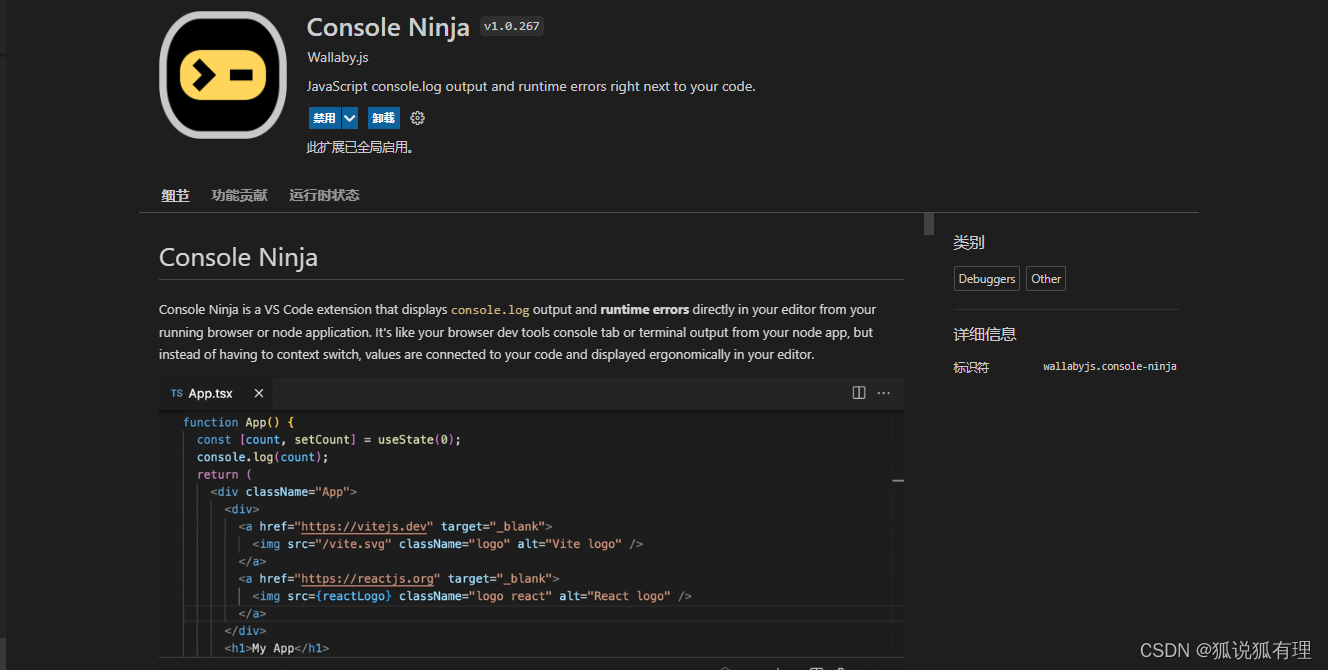Click the Console Ninja title heading
The width and height of the screenshot is (1328, 670).
click(x=388, y=27)
